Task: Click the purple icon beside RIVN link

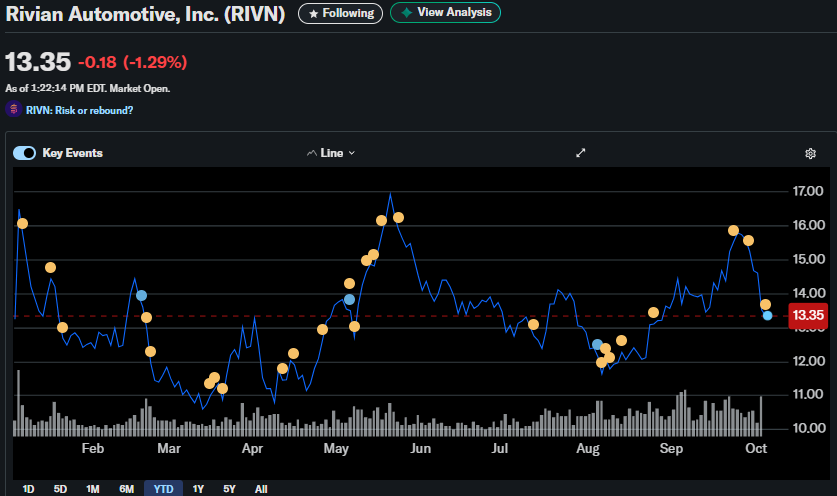Action: (x=13, y=109)
